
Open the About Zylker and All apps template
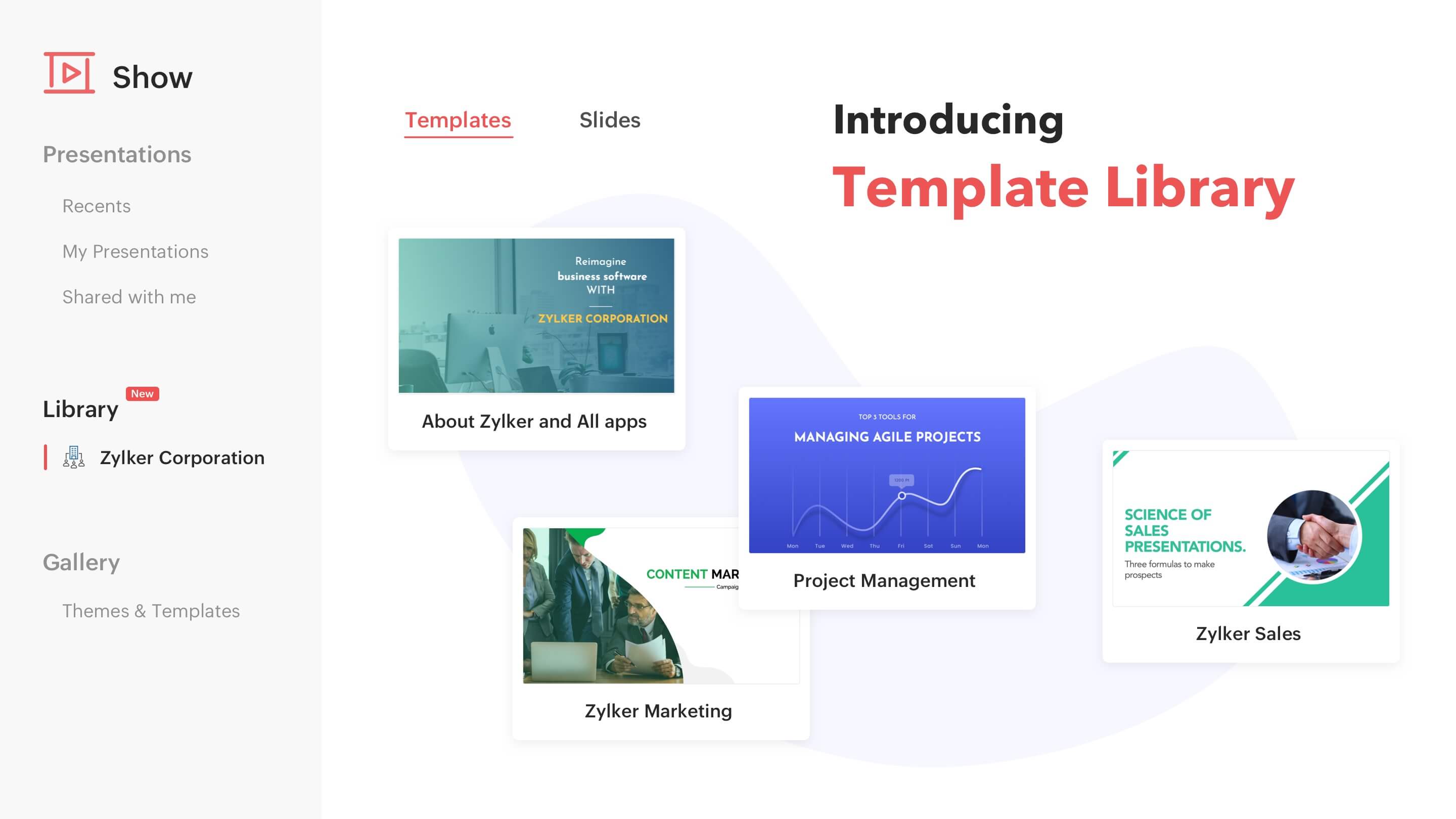click(x=534, y=341)
